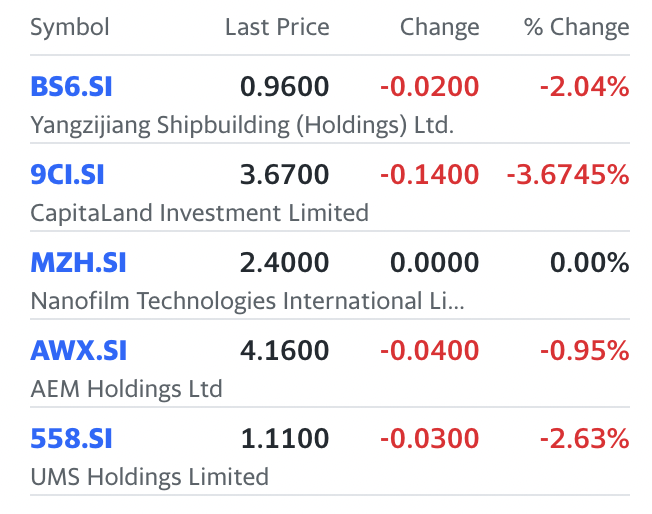Open the MZH.SI ticker link

(78, 263)
